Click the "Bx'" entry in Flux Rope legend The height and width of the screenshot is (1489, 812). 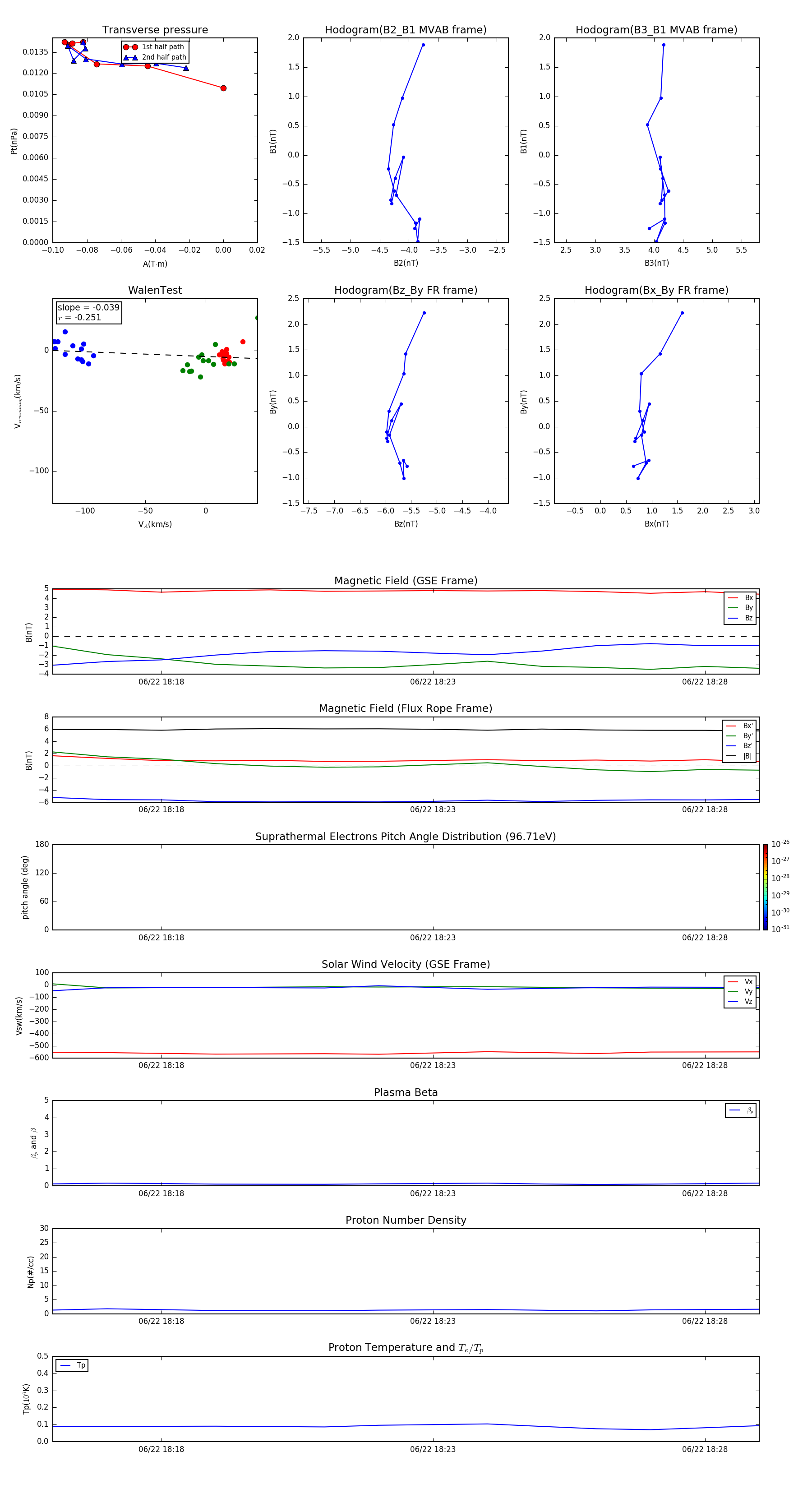tap(739, 726)
